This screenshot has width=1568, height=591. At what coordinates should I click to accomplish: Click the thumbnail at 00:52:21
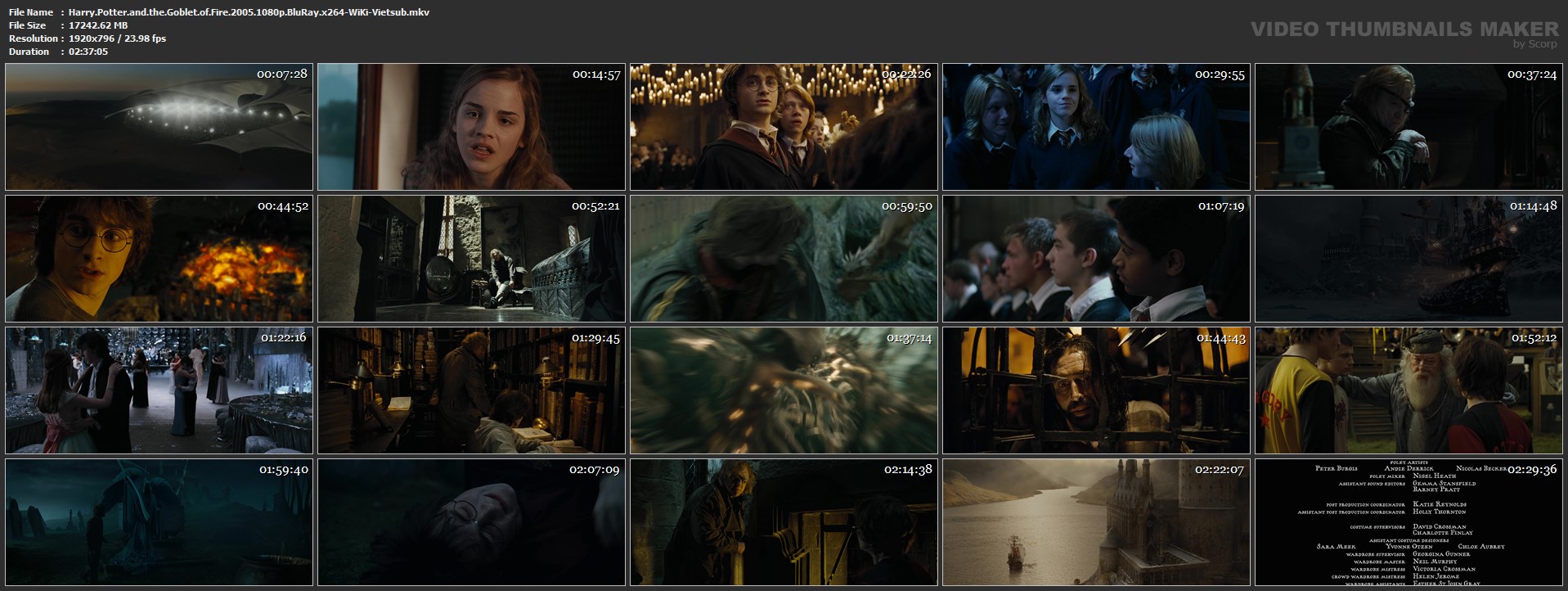(471, 259)
